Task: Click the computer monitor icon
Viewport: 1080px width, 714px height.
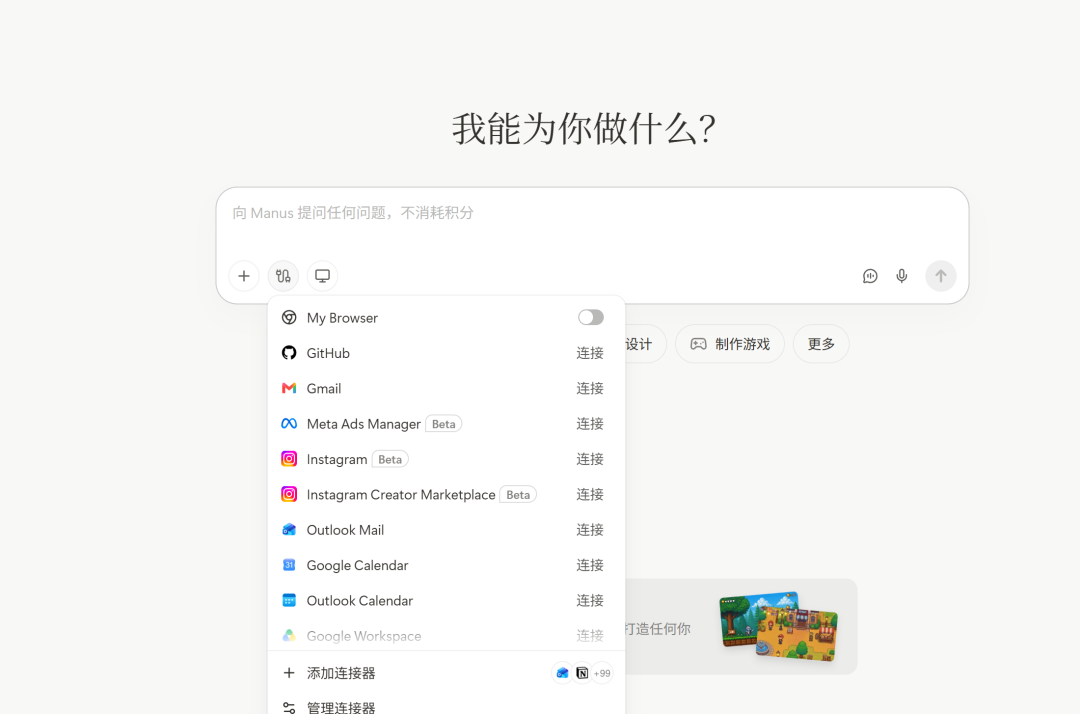Action: click(x=322, y=276)
